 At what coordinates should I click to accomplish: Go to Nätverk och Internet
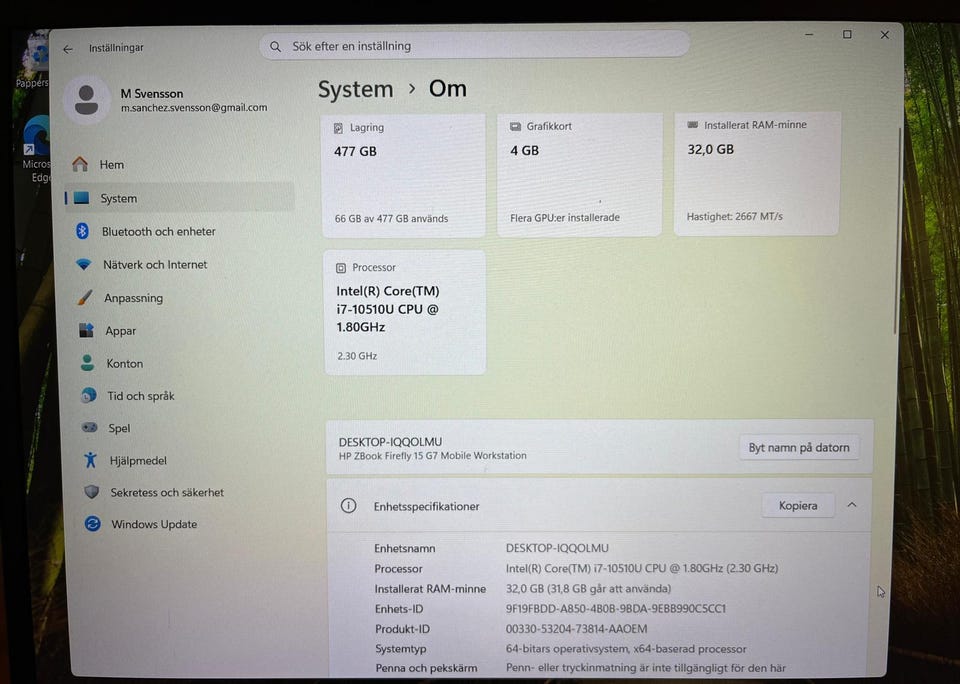point(181,265)
